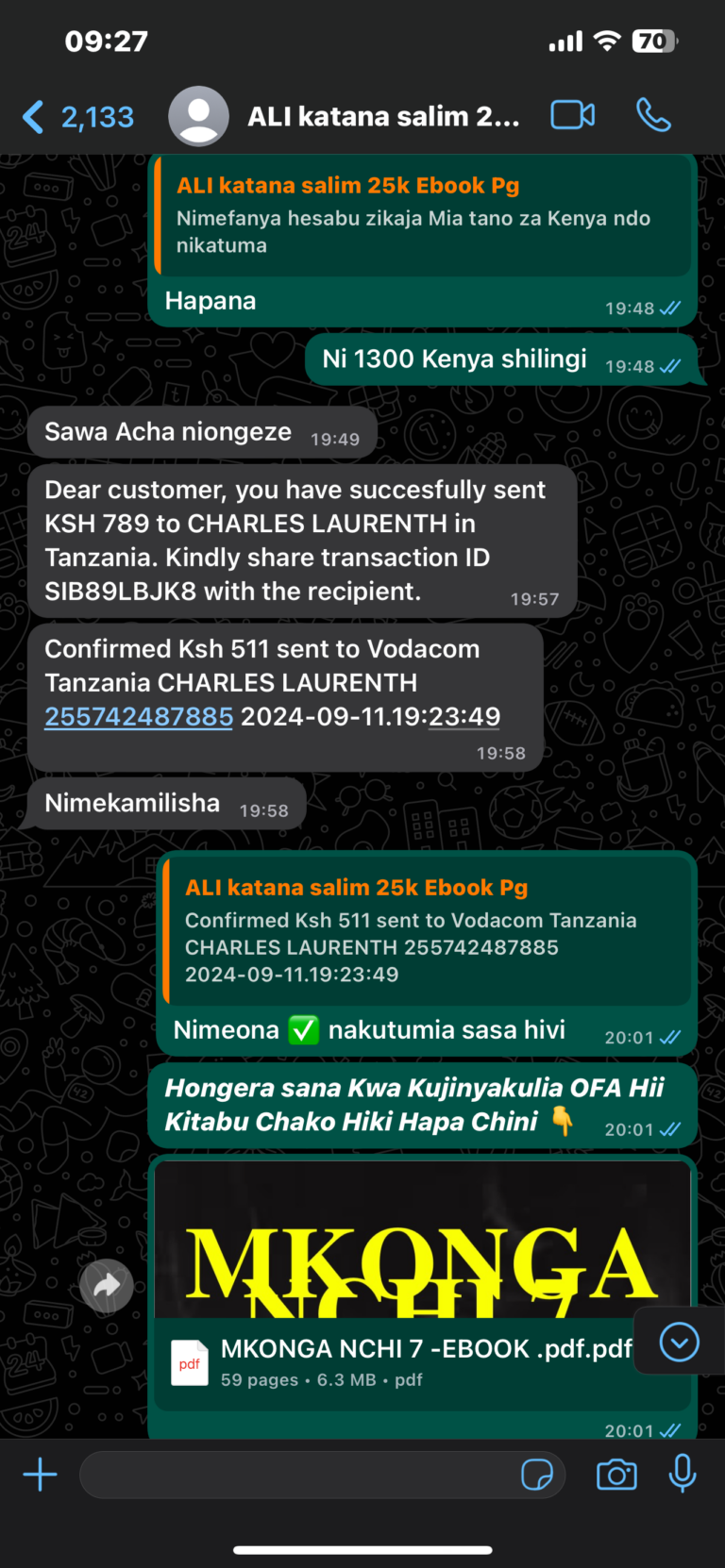
Task: Jump to latest messages with down chevron
Action: coord(680,1342)
